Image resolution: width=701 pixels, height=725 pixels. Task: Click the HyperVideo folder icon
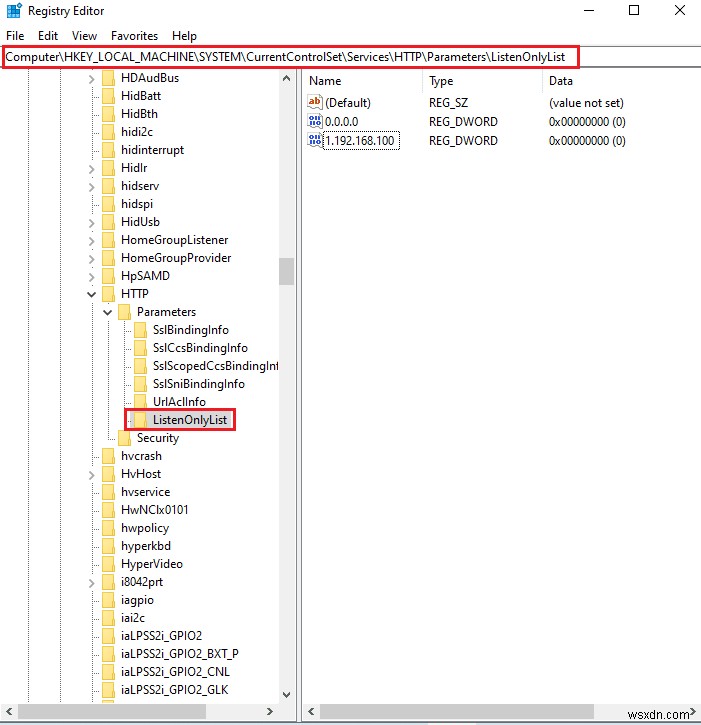pyautogui.click(x=109, y=565)
